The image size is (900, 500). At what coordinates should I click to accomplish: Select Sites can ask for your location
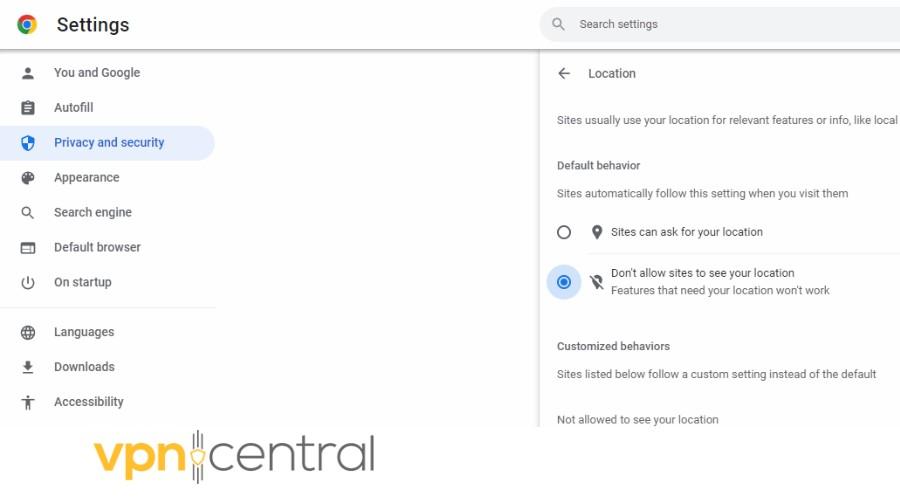click(x=564, y=232)
